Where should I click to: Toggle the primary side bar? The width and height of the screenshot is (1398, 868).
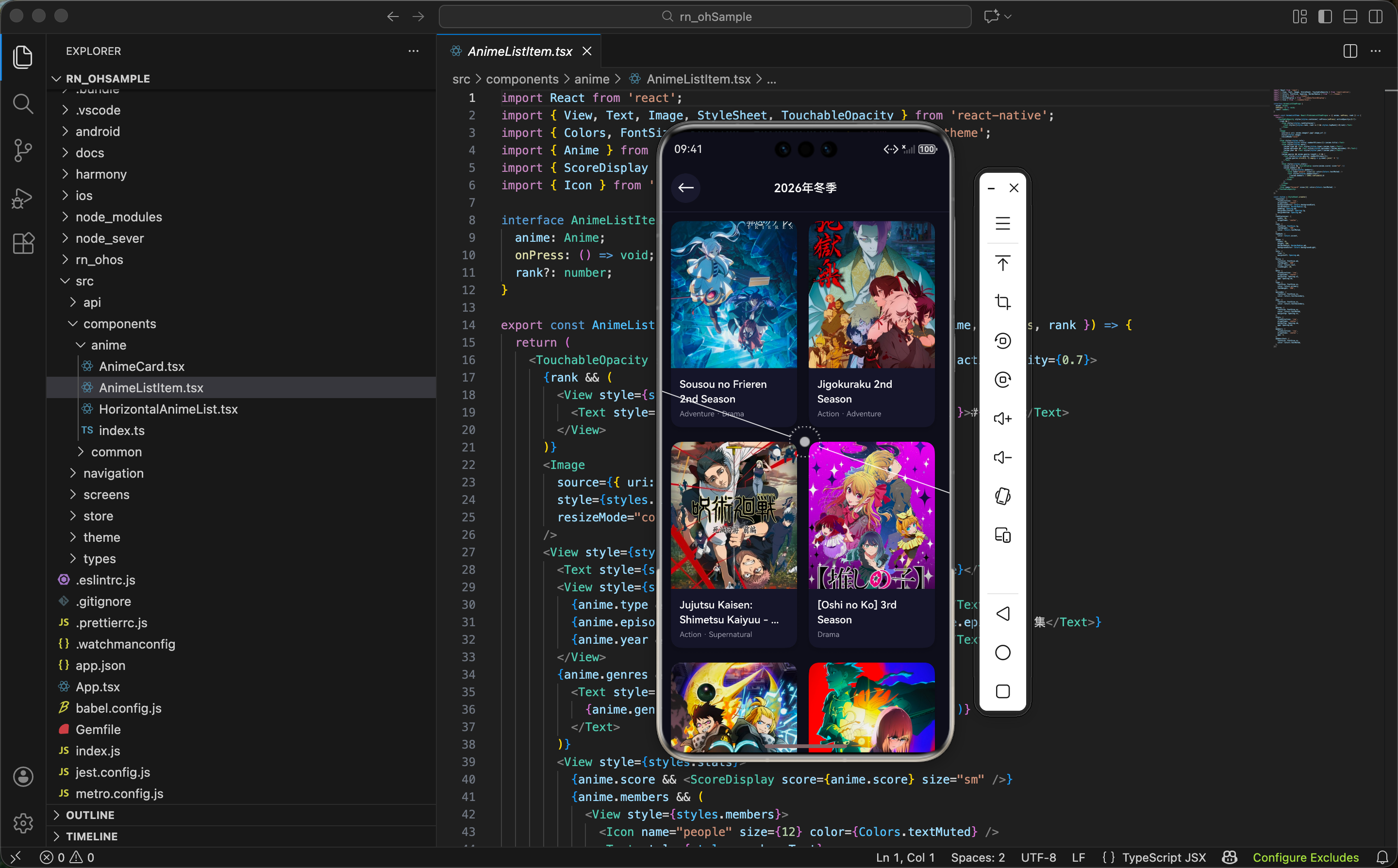coord(1325,17)
